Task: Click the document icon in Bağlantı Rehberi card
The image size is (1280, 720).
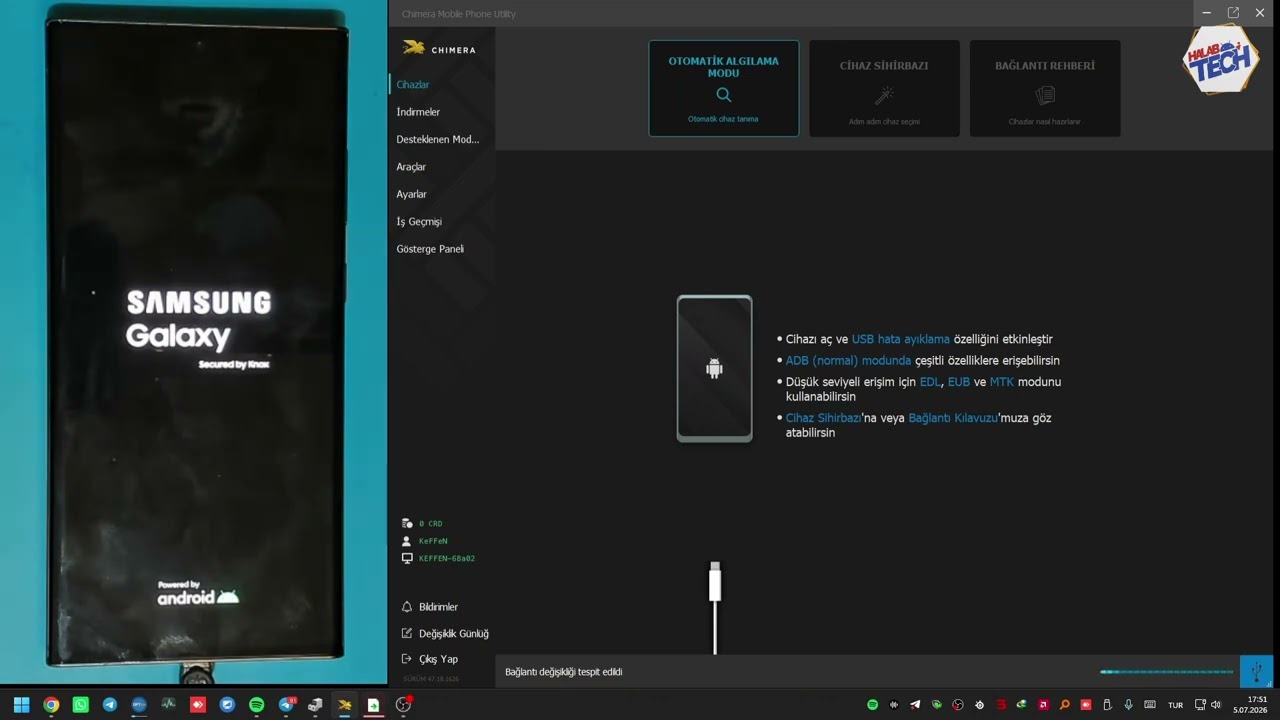Action: pos(1045,95)
